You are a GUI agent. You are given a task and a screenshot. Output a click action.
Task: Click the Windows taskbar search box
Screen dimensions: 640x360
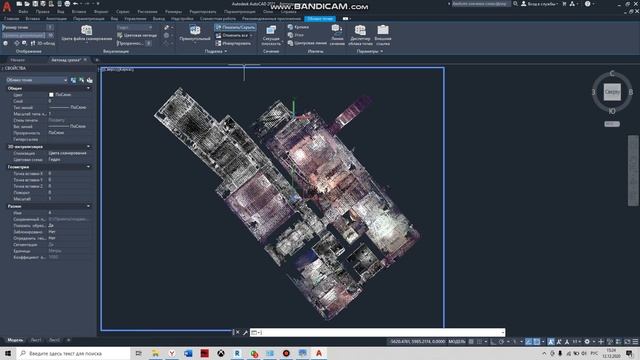[73, 353]
